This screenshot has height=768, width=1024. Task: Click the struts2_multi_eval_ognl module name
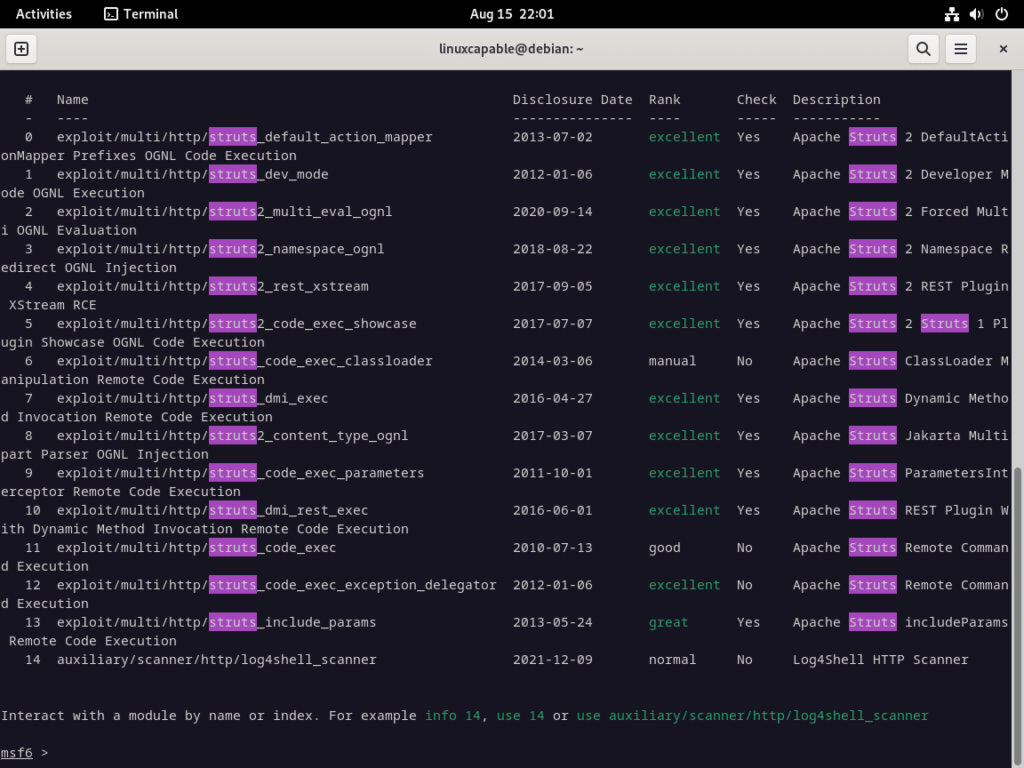pos(224,212)
